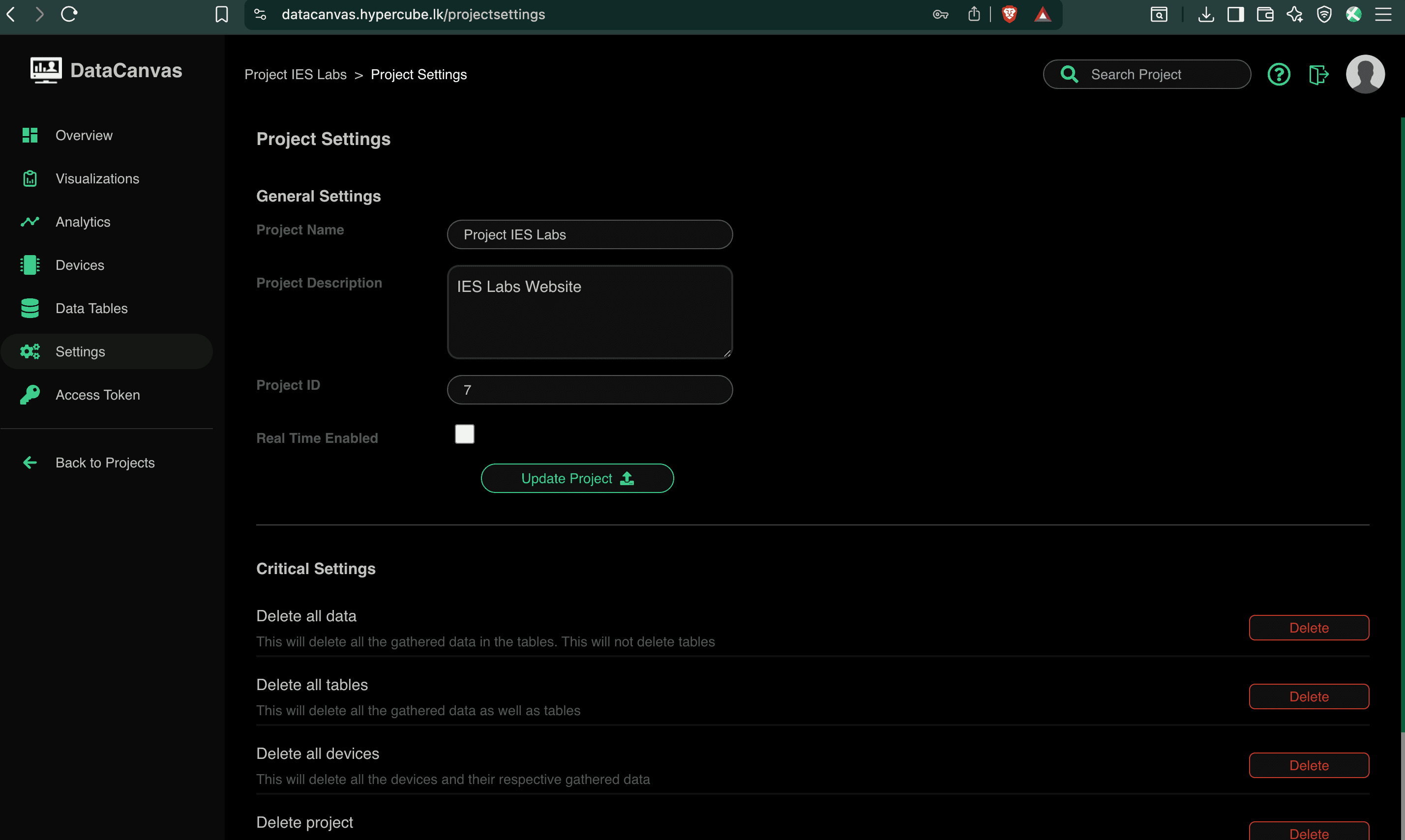This screenshot has width=1405, height=840.
Task: Click the Project IES Labs breadcrumb
Action: (295, 74)
